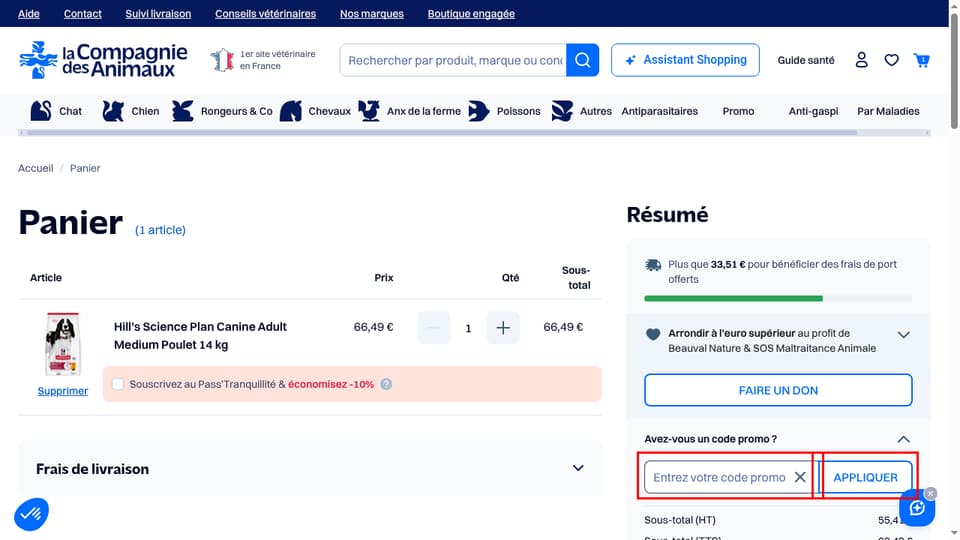Screen dimensions: 960x540
Task: Click the APPLIQUER promo button
Action: (x=865, y=477)
